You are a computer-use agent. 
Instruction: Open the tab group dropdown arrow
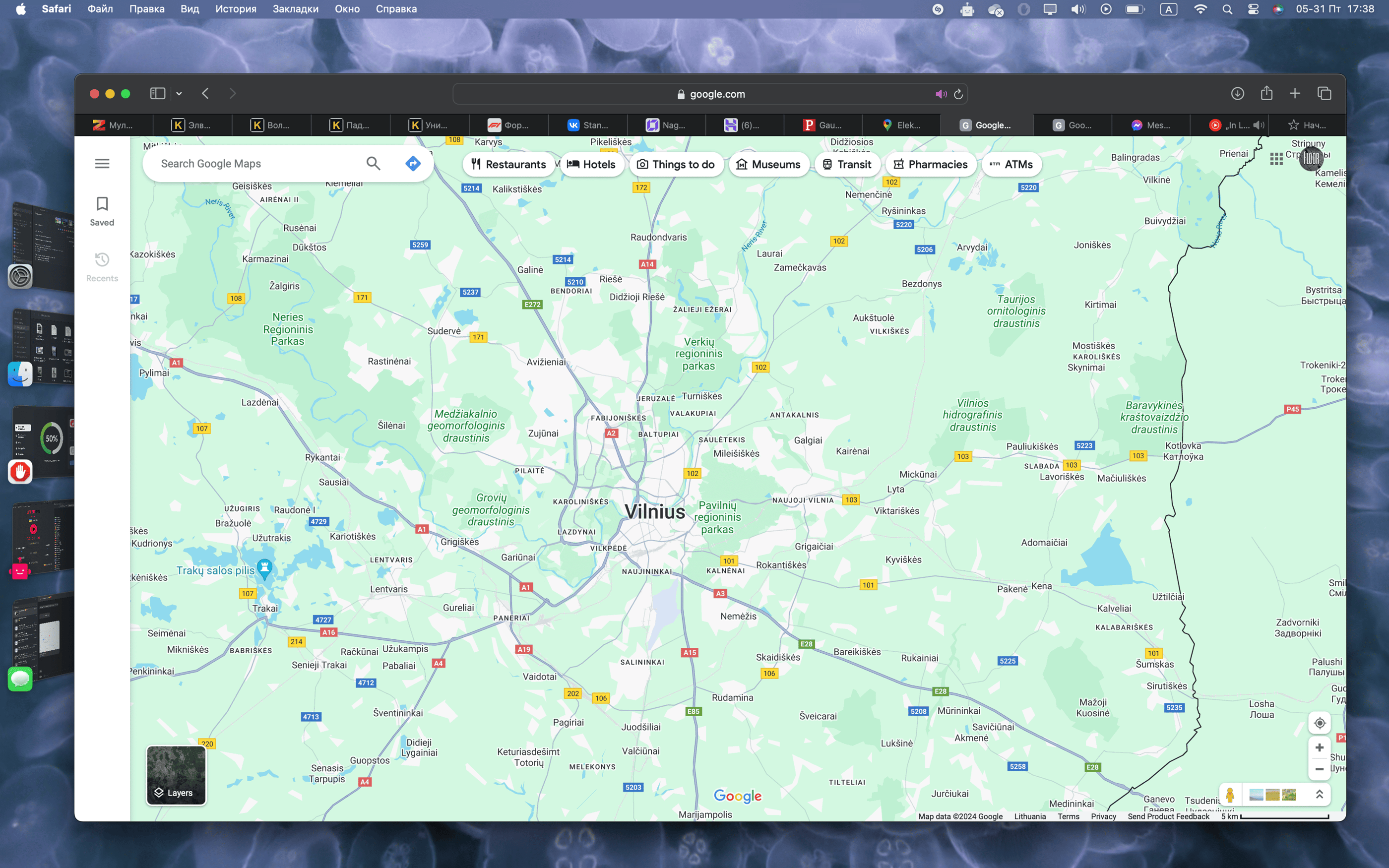point(179,94)
